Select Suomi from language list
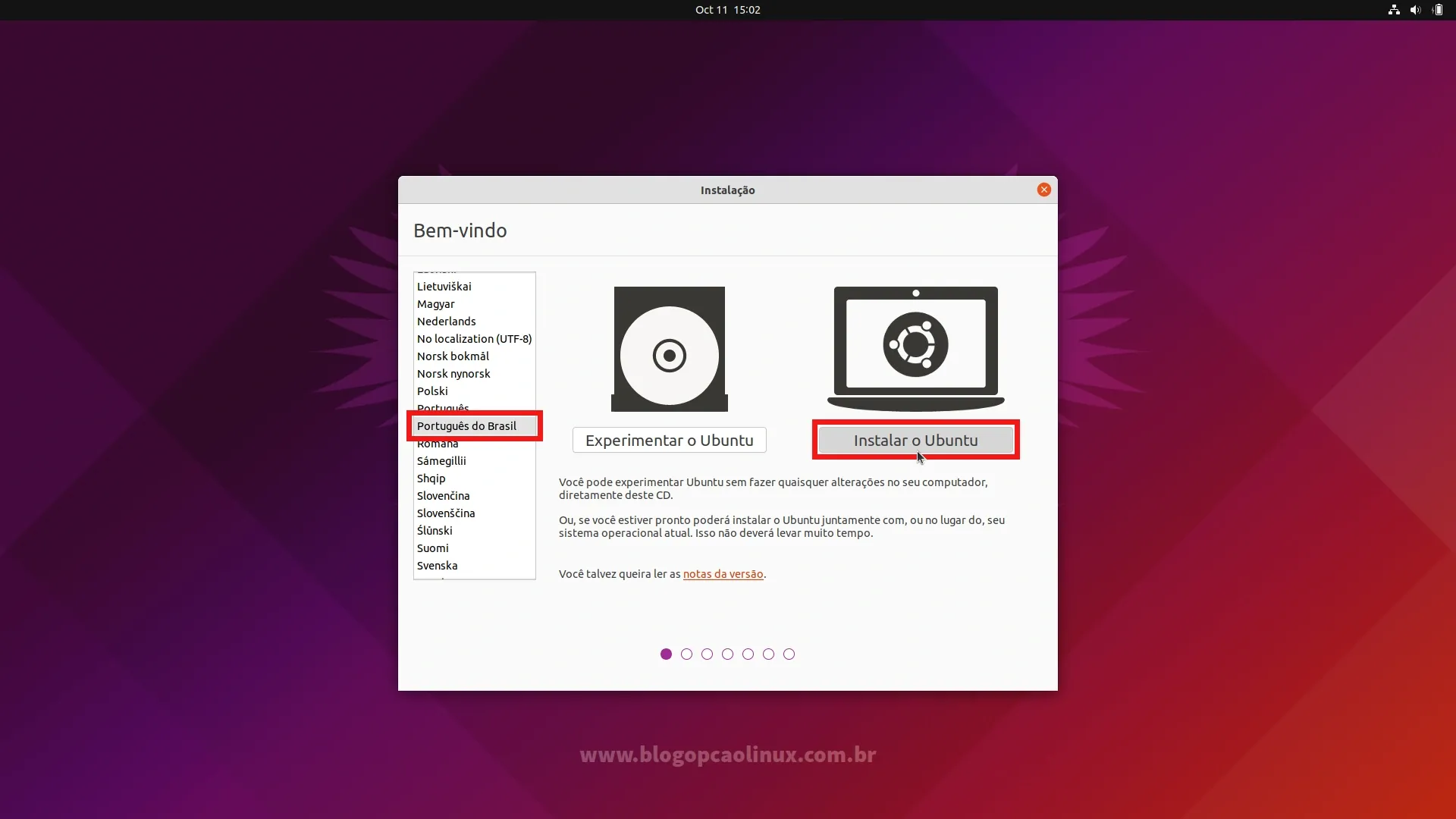 click(x=432, y=547)
